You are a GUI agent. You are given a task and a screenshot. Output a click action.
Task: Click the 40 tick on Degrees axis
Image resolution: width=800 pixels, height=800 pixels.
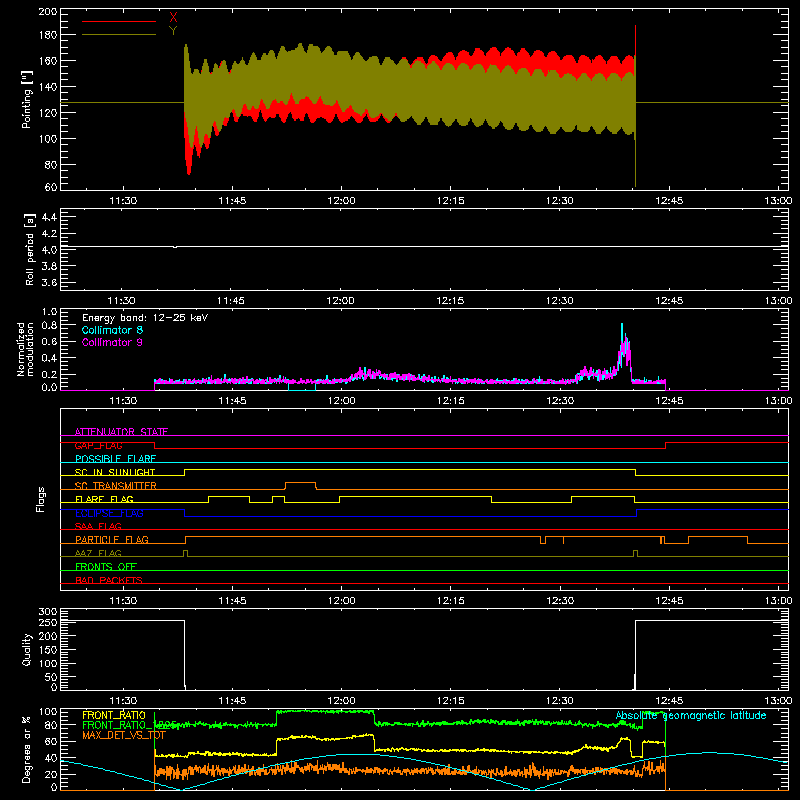pos(51,758)
